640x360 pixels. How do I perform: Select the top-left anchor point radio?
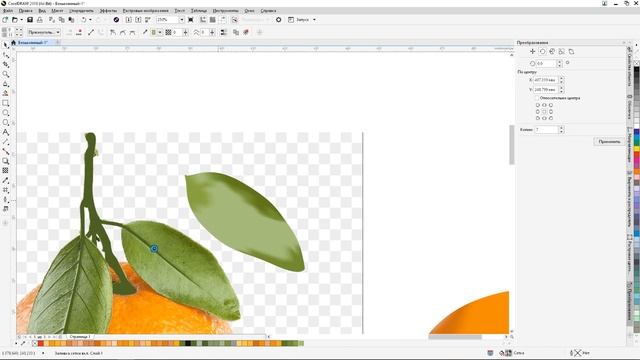pos(538,105)
